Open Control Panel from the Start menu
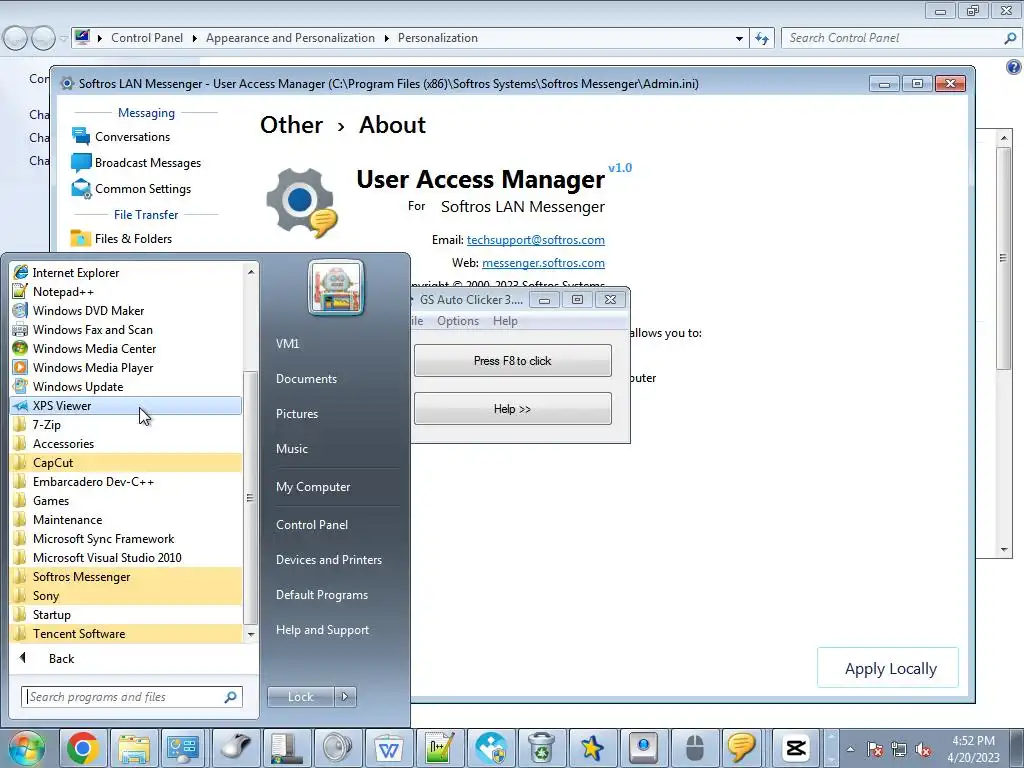The width and height of the screenshot is (1024, 768). (312, 525)
